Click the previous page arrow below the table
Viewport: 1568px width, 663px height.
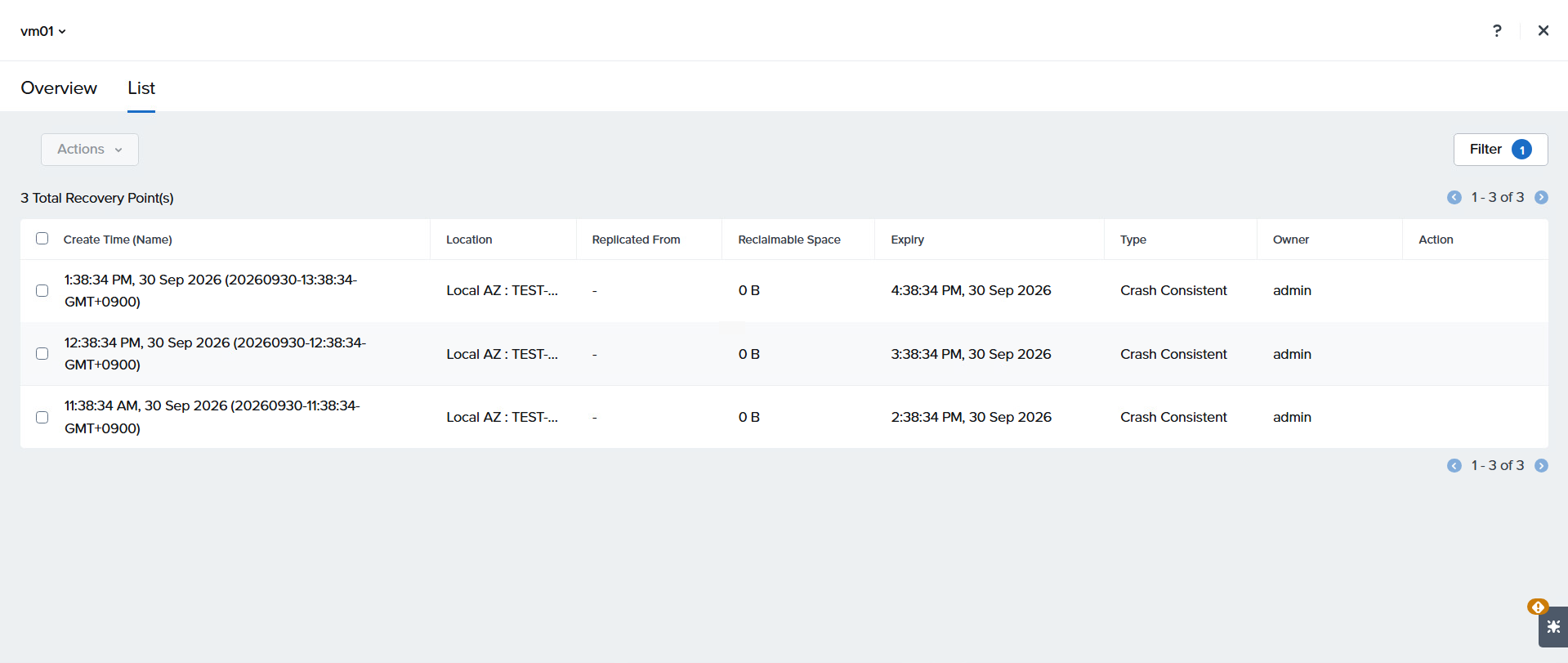[x=1454, y=466]
